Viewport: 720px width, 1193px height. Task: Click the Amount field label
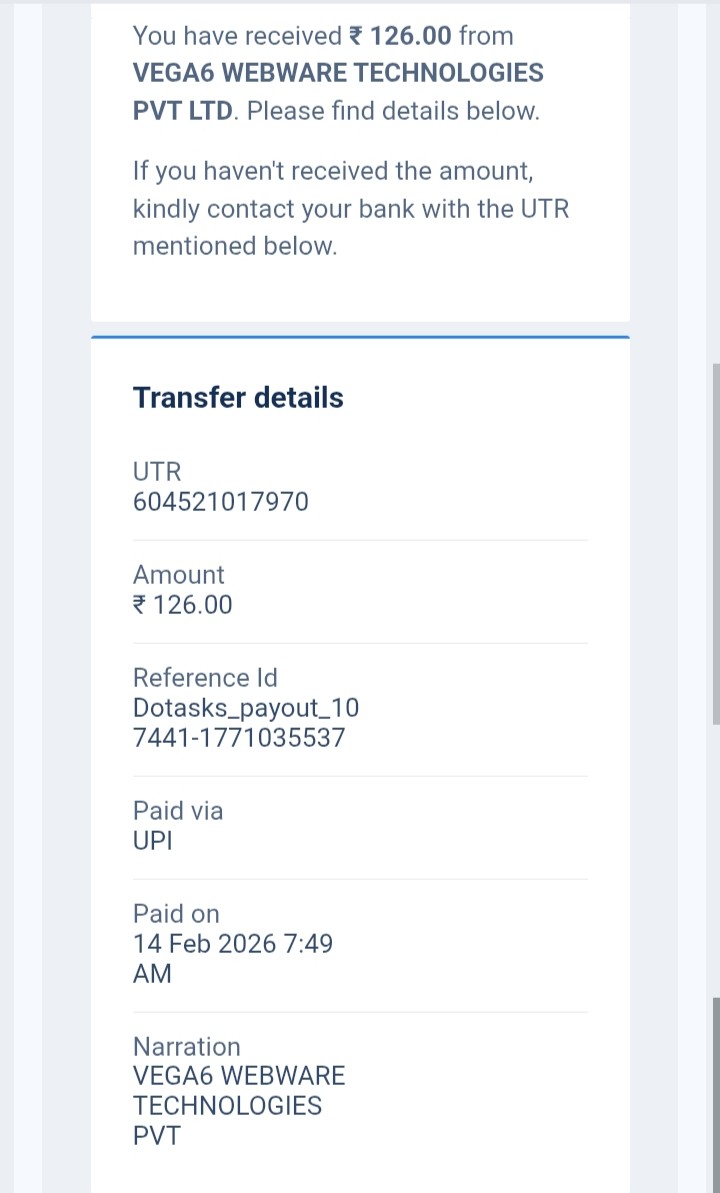pos(179,575)
